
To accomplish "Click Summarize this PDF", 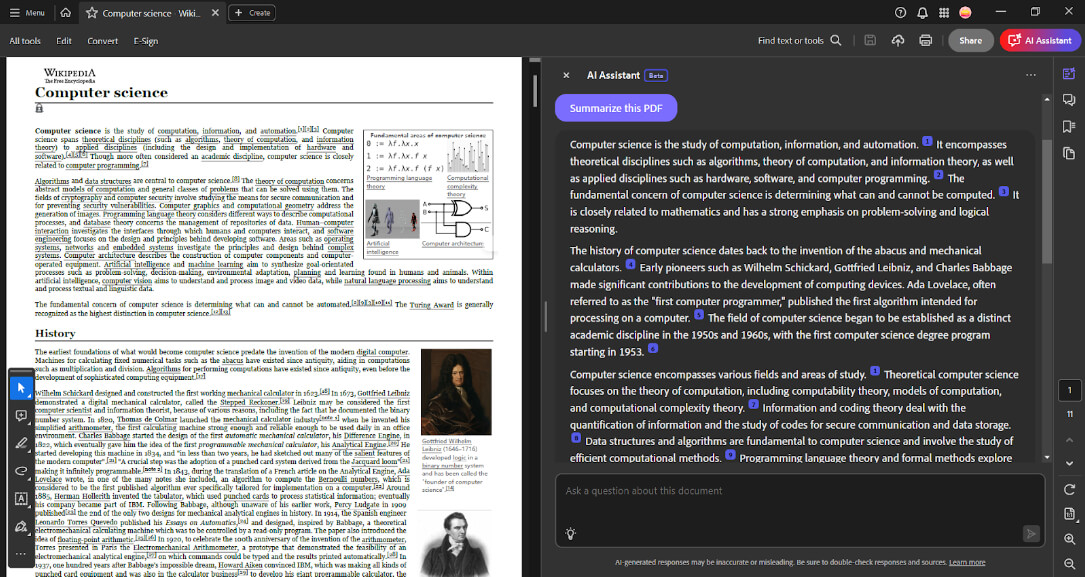I will click(x=616, y=108).
